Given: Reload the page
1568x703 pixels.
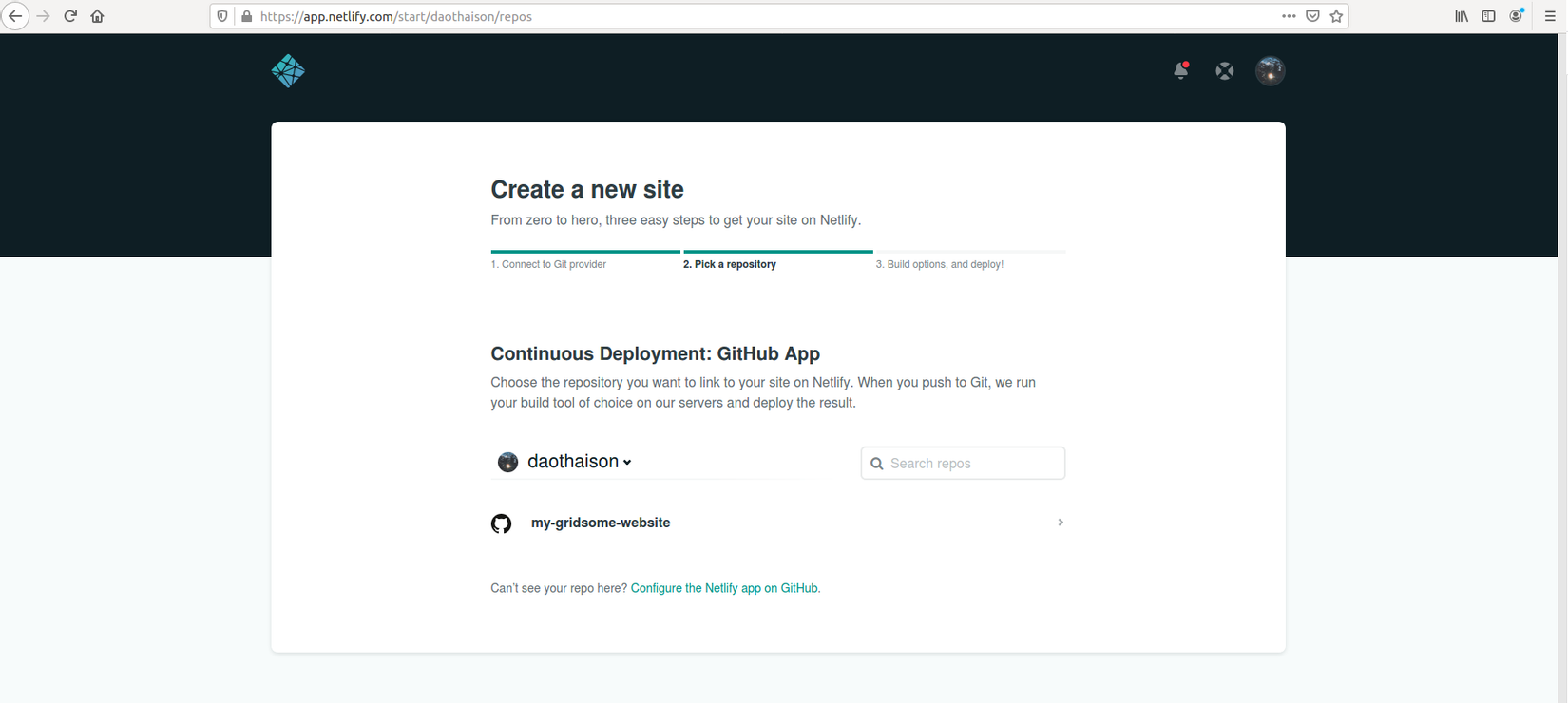Looking at the screenshot, I should coord(70,16).
